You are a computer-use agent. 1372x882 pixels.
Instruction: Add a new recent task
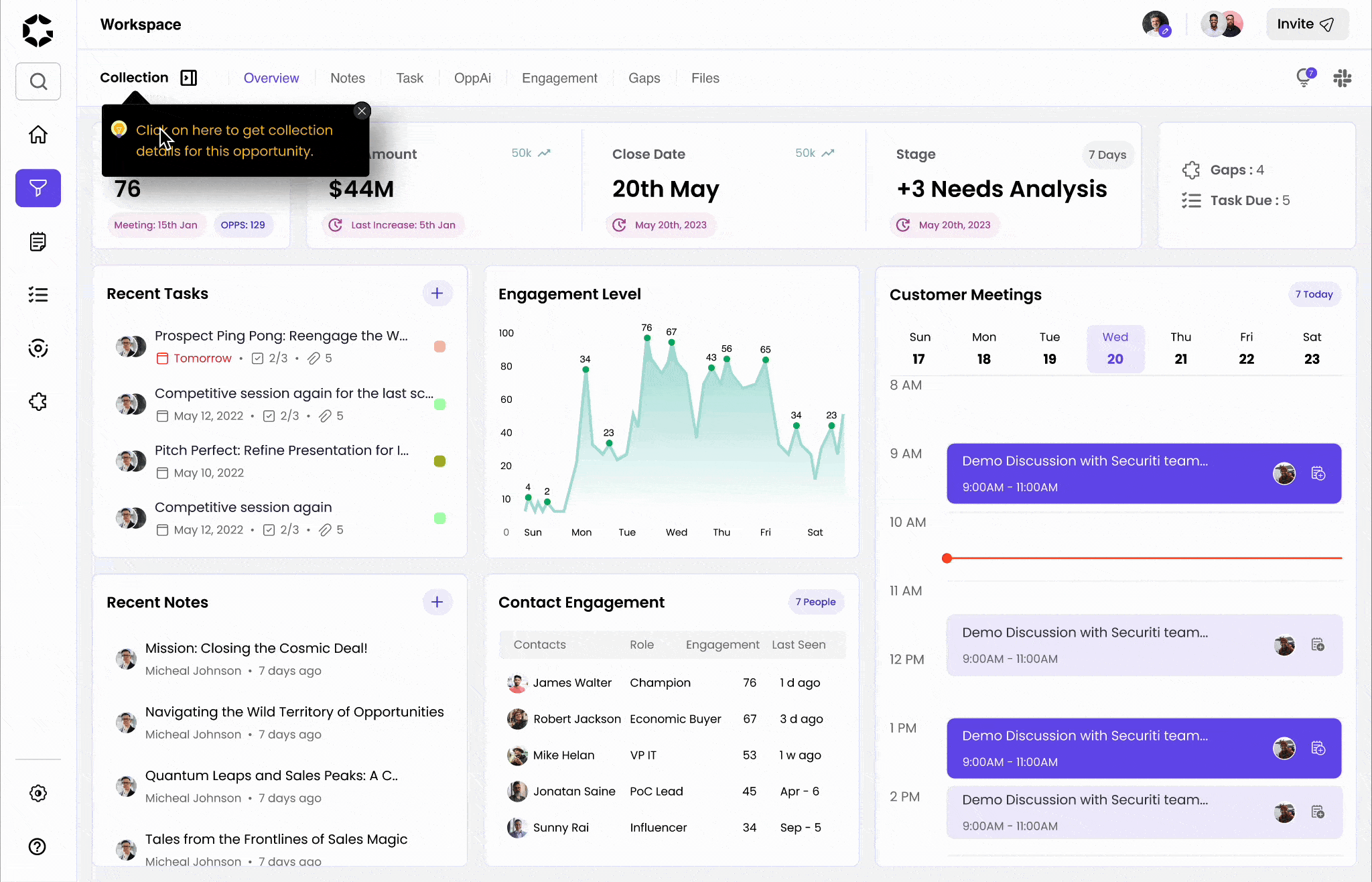point(437,294)
